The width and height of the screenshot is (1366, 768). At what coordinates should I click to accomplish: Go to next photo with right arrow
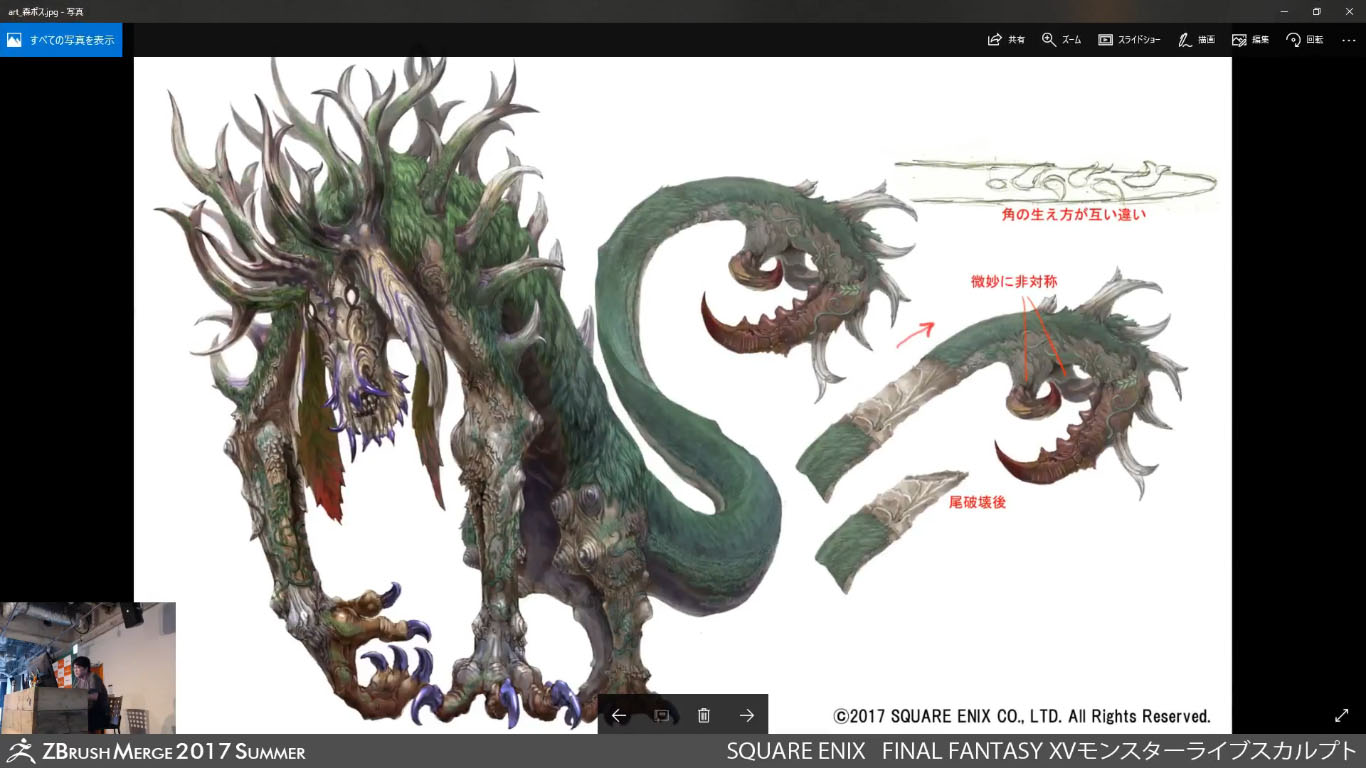tap(746, 715)
